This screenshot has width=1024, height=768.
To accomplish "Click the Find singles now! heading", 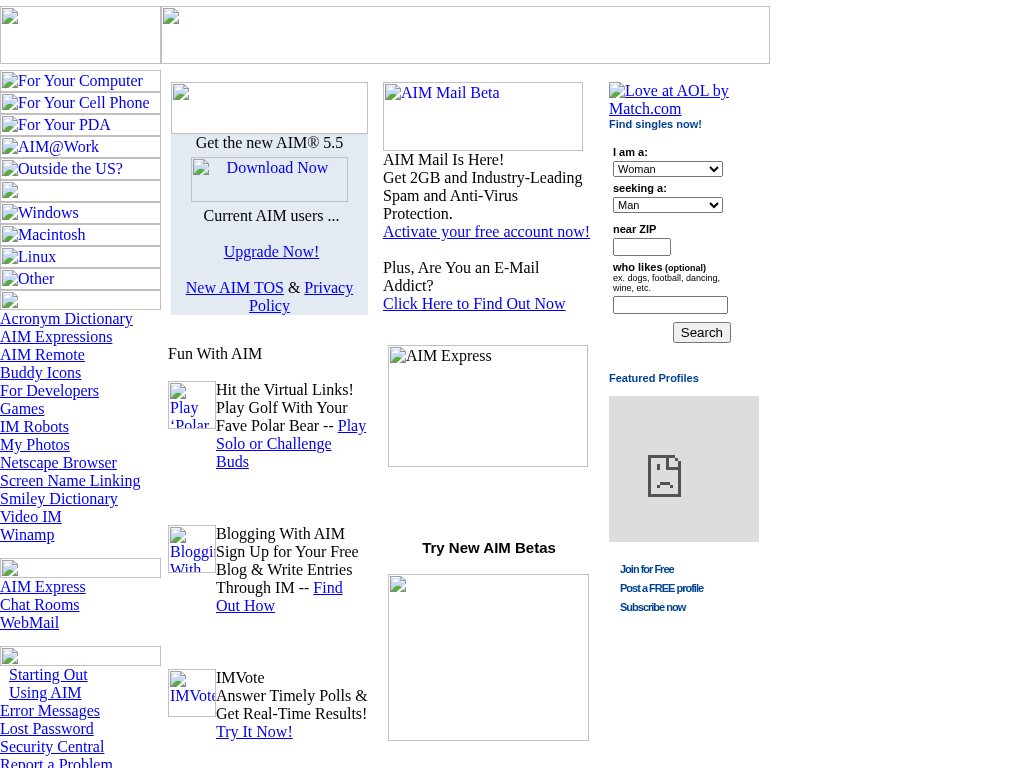I will (655, 124).
